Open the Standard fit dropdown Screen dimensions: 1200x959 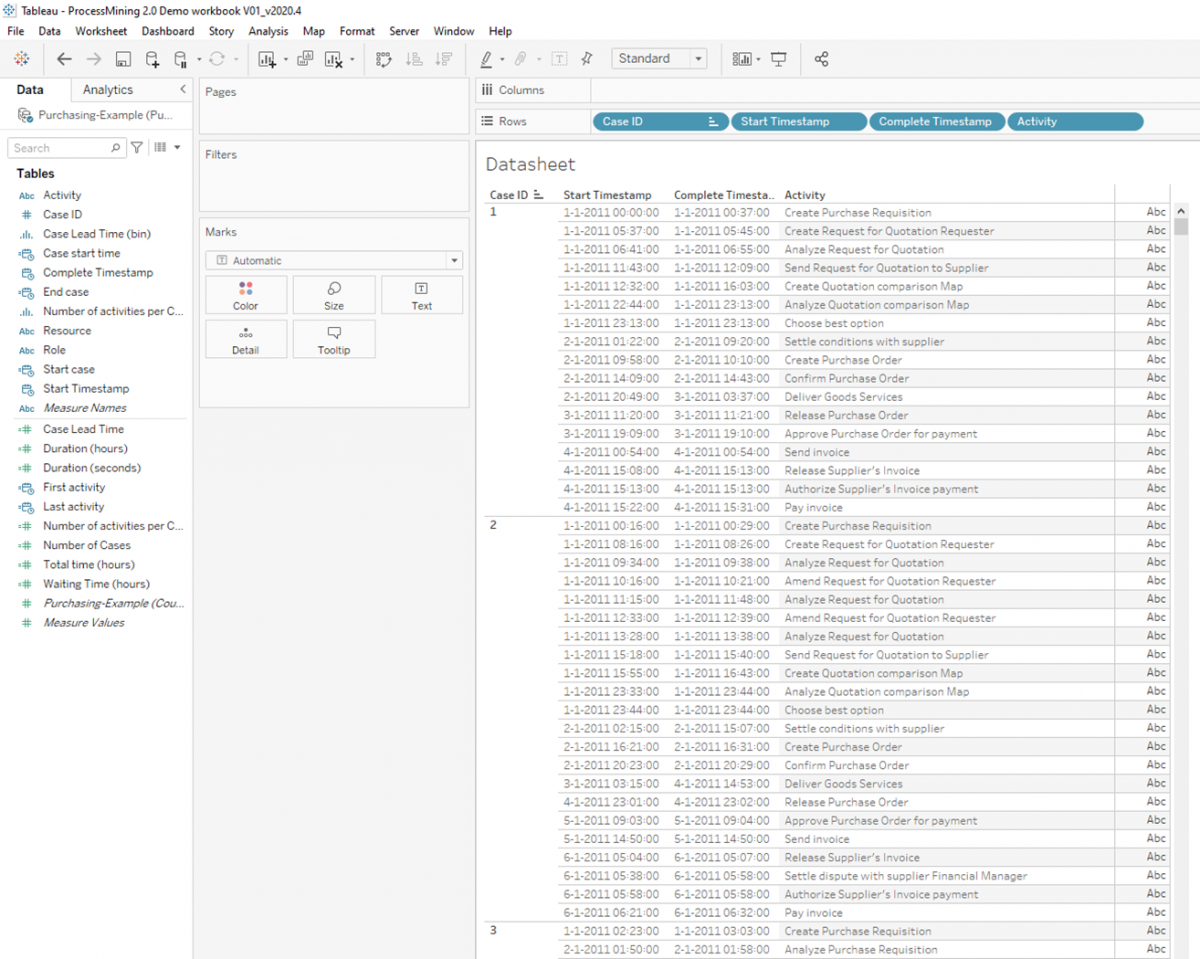tap(697, 58)
